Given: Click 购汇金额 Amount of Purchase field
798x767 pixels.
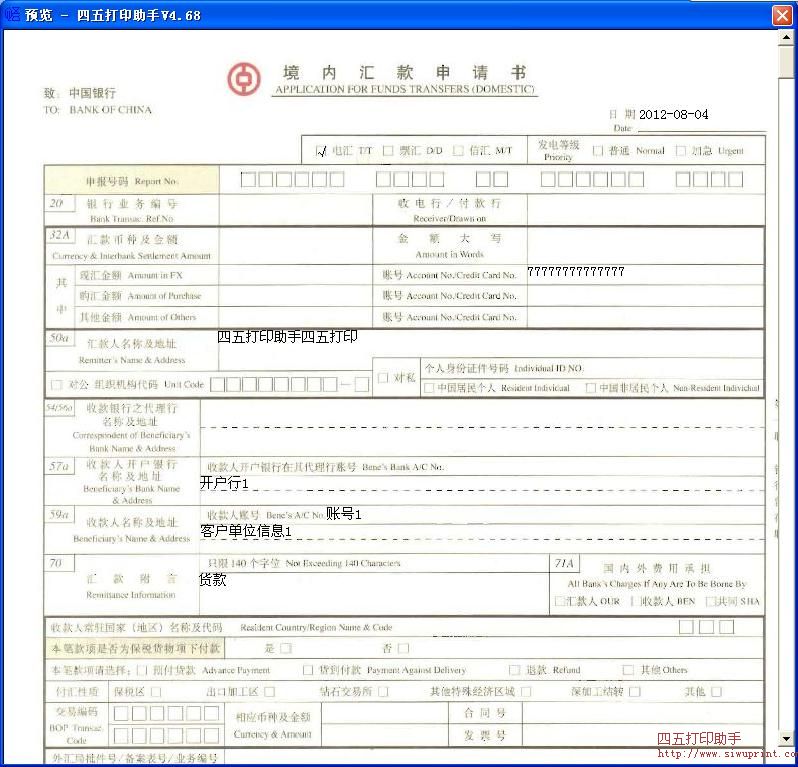Looking at the screenshot, I should (296, 296).
